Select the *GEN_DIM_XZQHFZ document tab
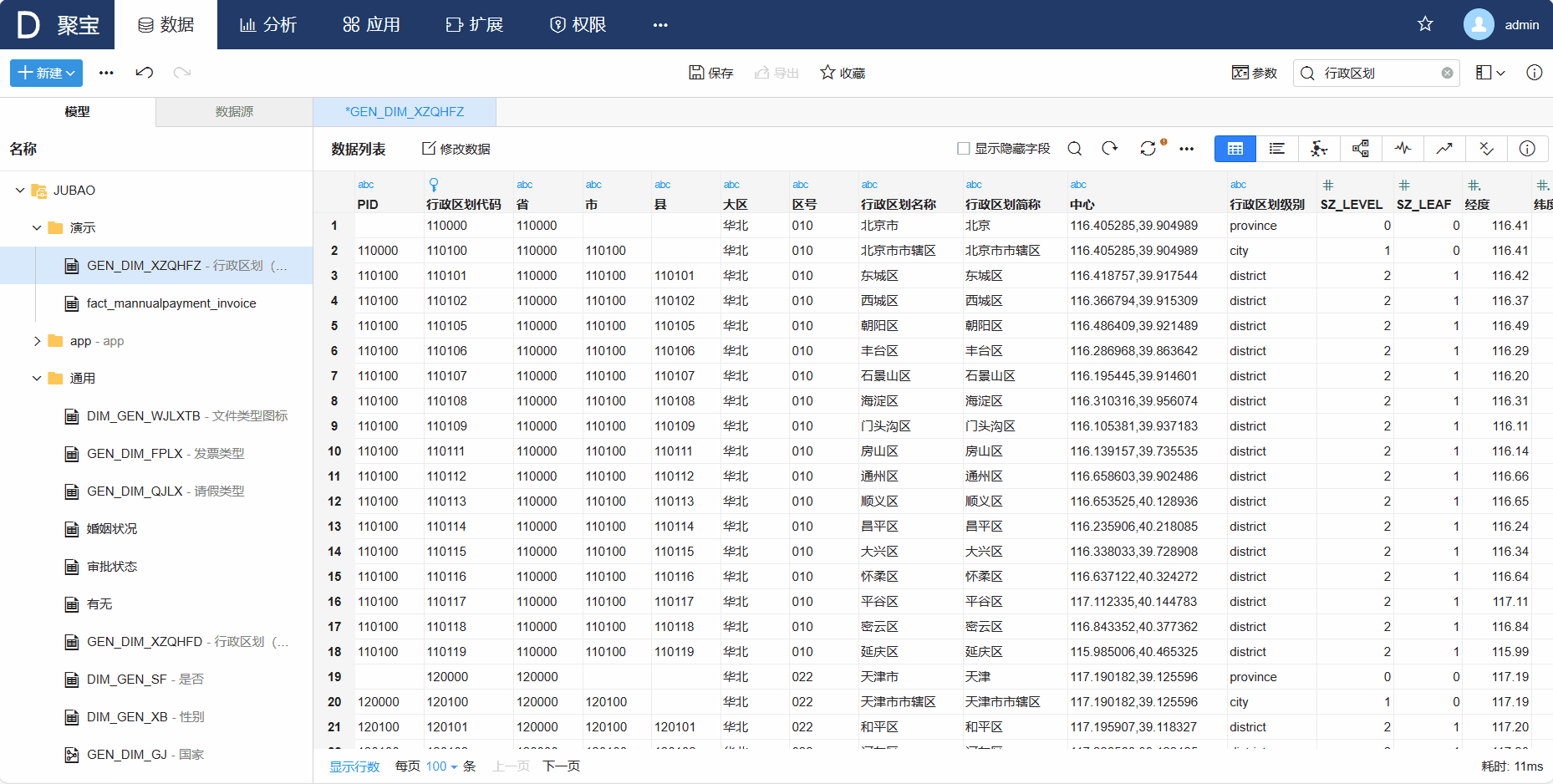The height and width of the screenshot is (784, 1553). [405, 112]
